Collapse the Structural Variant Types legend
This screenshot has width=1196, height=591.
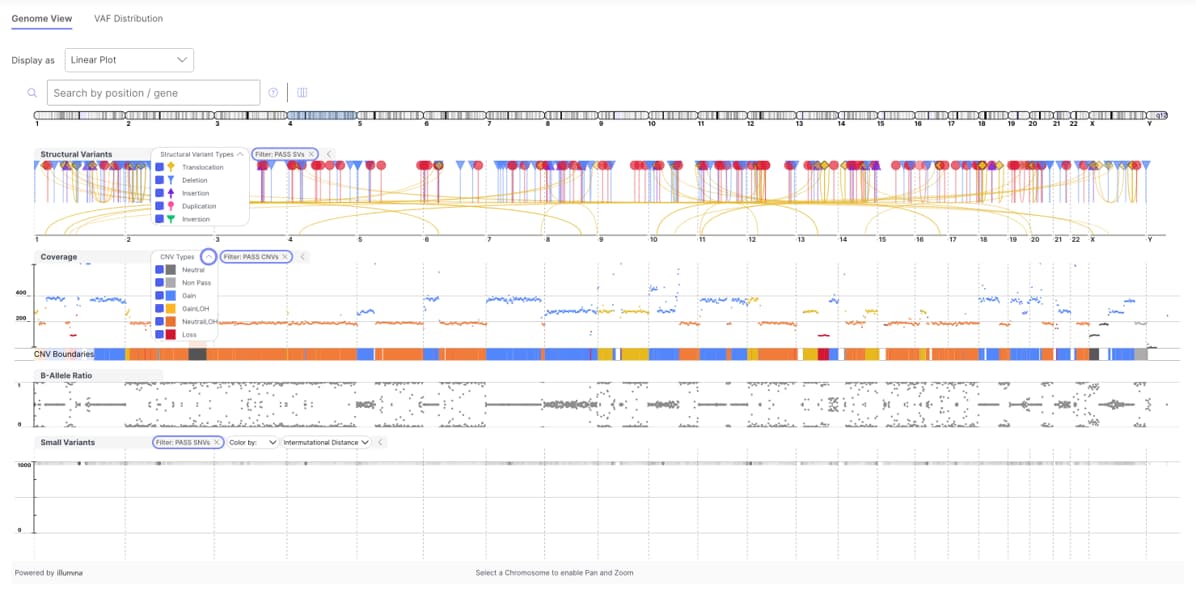pos(240,154)
